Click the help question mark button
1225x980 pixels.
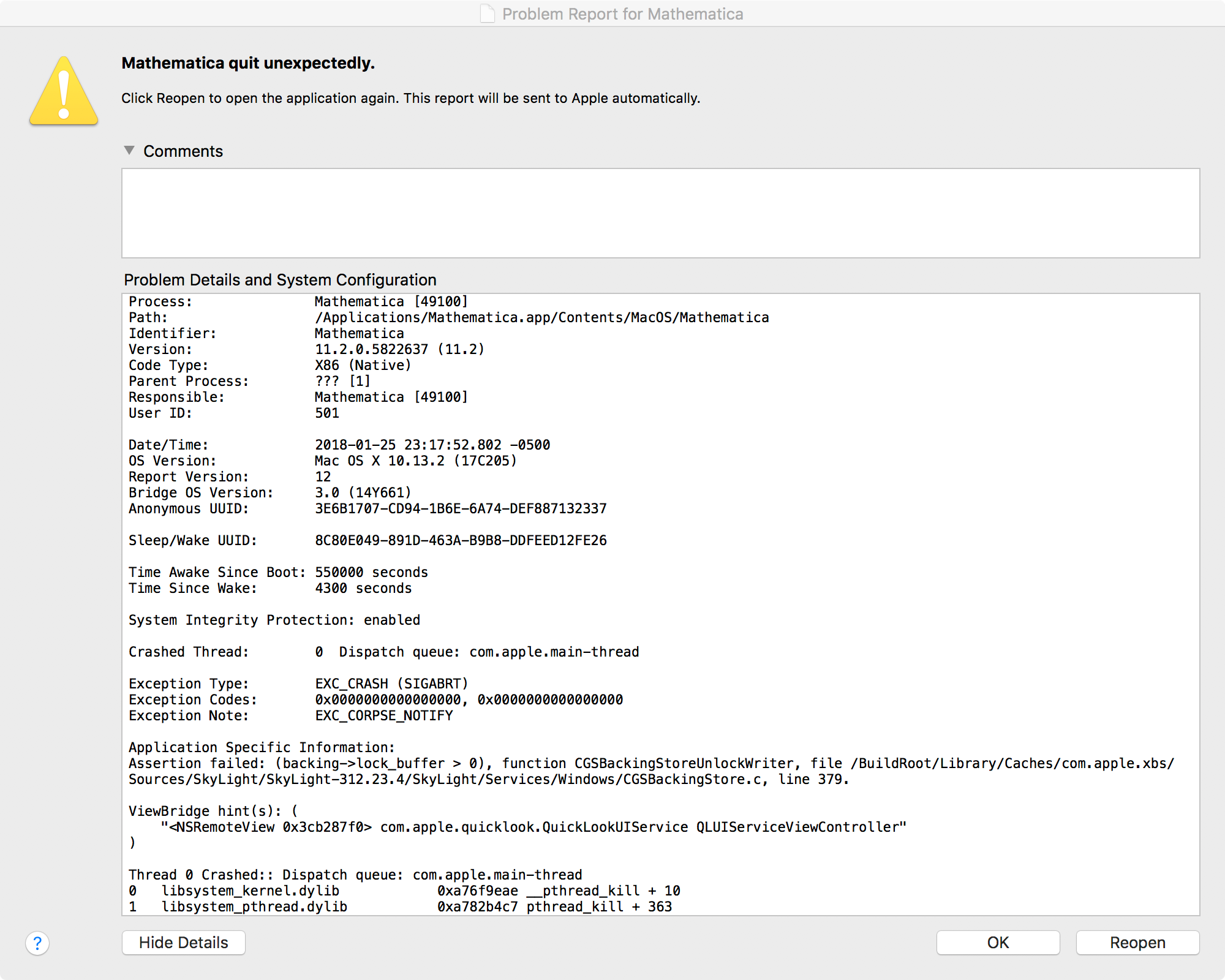click(37, 943)
